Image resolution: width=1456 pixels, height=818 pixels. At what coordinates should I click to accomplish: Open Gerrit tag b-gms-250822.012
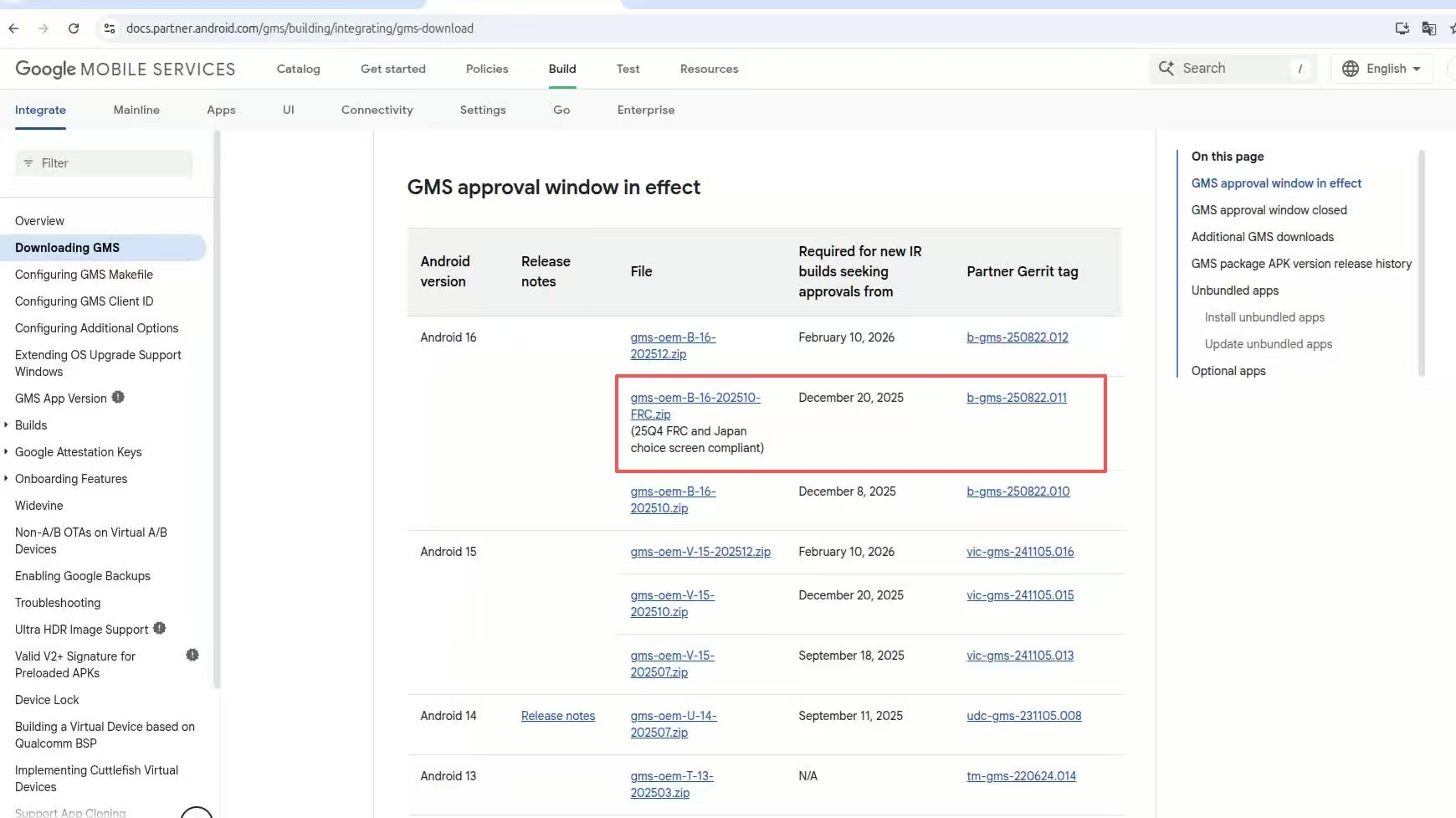(1018, 337)
